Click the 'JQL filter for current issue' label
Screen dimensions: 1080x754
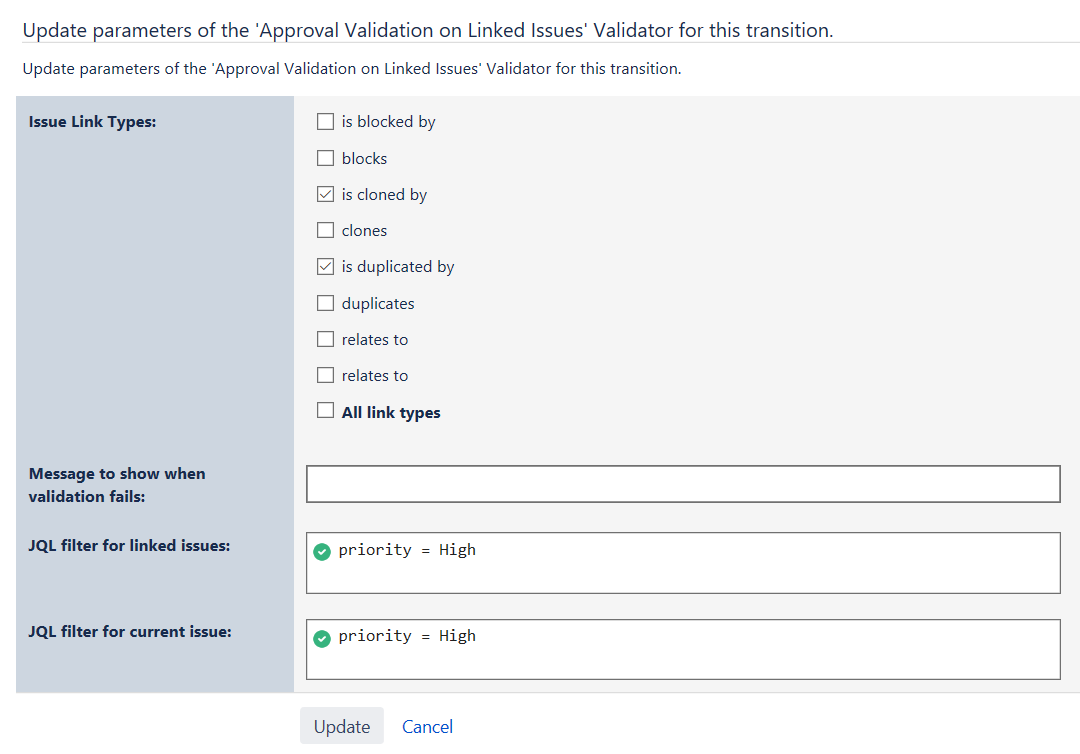pyautogui.click(x=130, y=632)
